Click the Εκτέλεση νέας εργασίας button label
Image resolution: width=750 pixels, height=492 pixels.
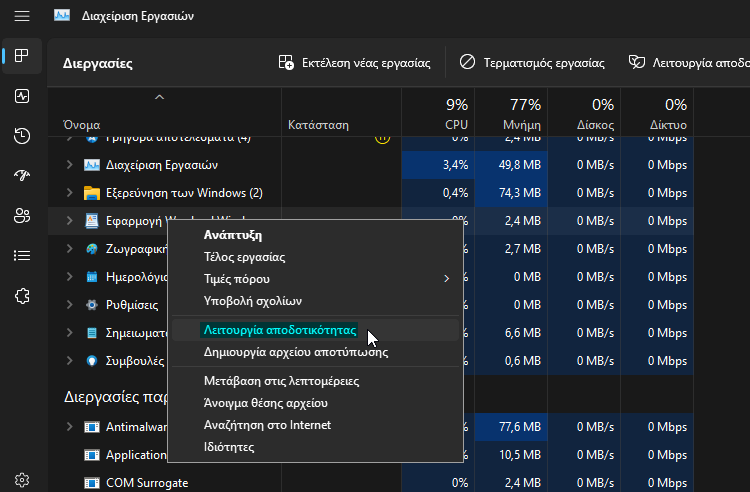(x=366, y=63)
